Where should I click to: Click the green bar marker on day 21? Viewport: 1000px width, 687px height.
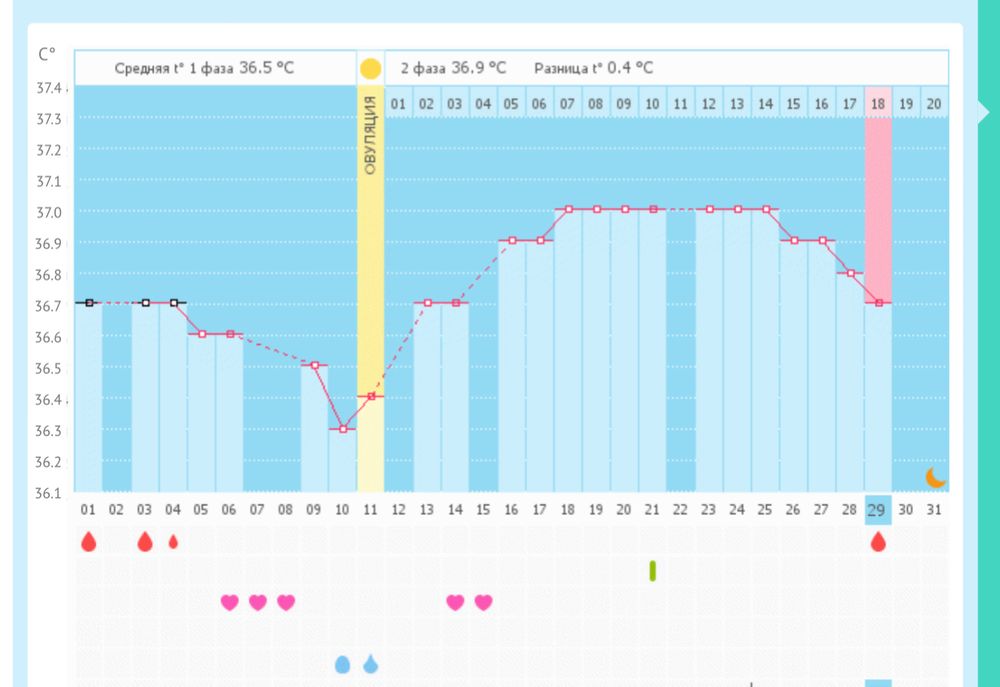652,570
